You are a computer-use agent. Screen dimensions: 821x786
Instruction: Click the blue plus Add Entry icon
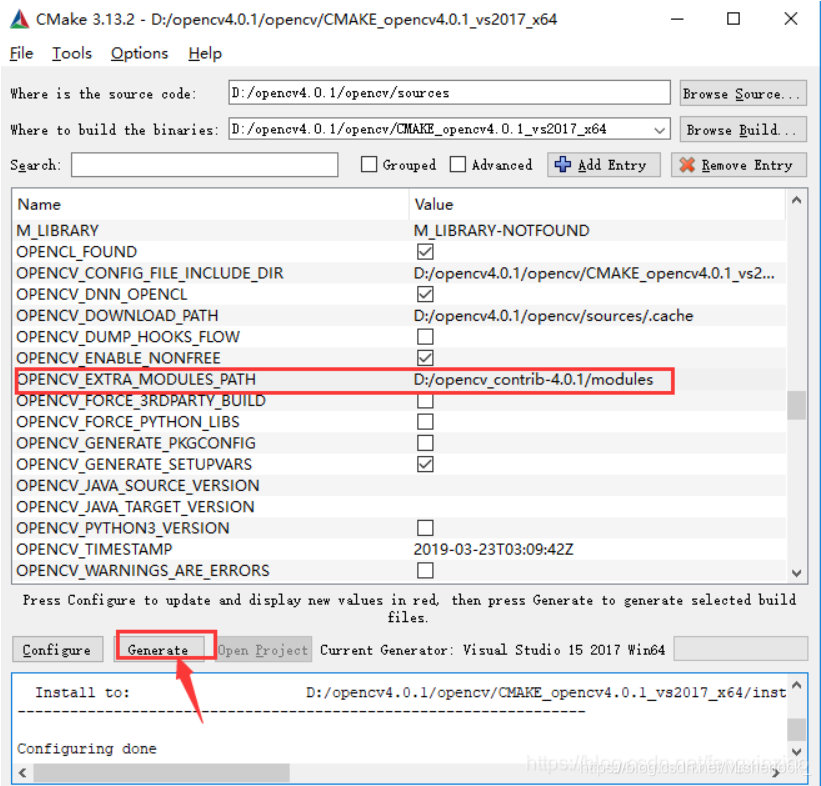[x=563, y=164]
